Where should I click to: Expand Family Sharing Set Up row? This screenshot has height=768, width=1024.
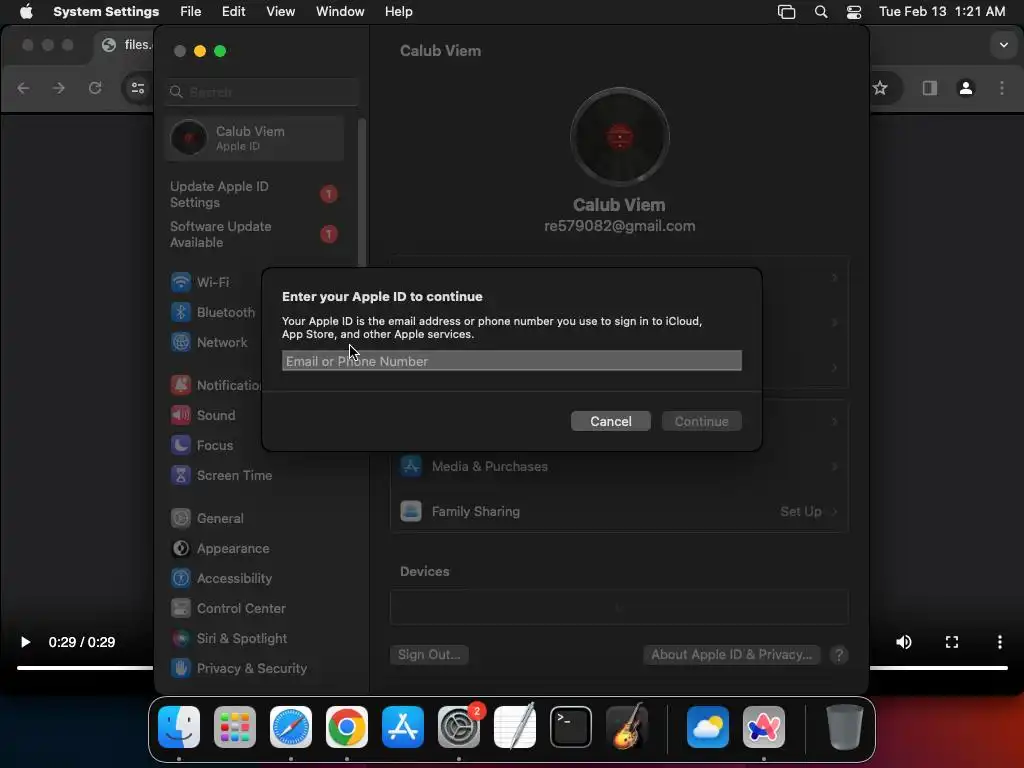[619, 511]
